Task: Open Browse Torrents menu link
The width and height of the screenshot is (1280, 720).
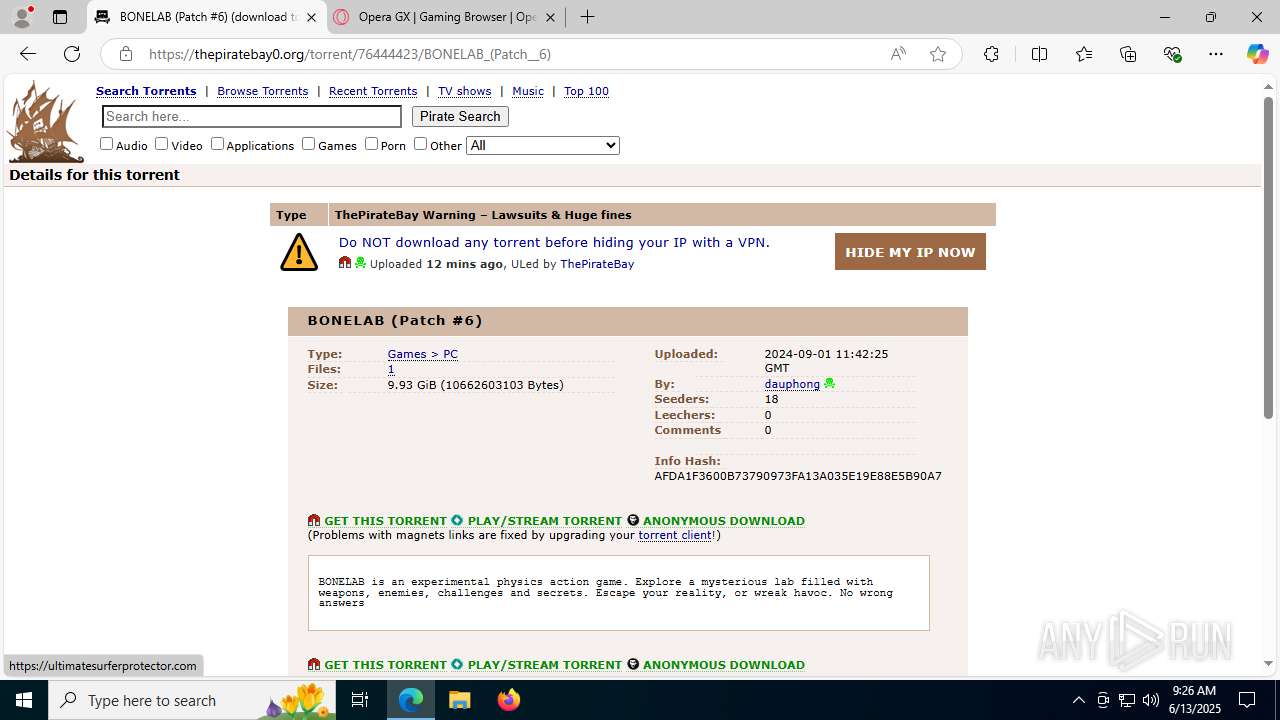Action: pyautogui.click(x=263, y=91)
